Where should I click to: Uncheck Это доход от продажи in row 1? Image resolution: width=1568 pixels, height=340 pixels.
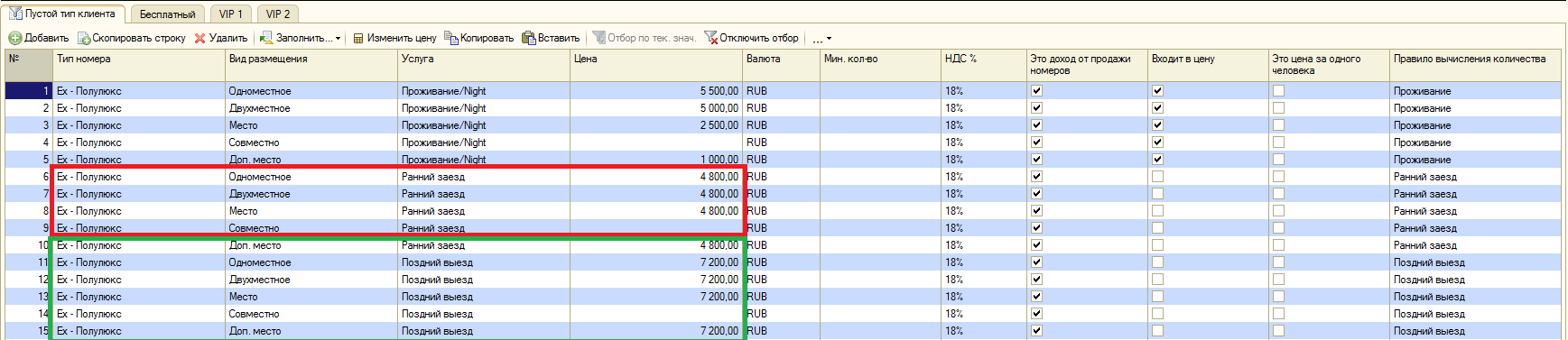[x=1036, y=91]
